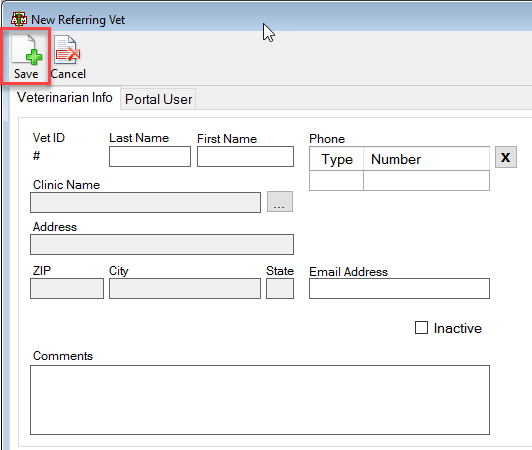
Task: Select the ZIP field
Action: pos(67,288)
